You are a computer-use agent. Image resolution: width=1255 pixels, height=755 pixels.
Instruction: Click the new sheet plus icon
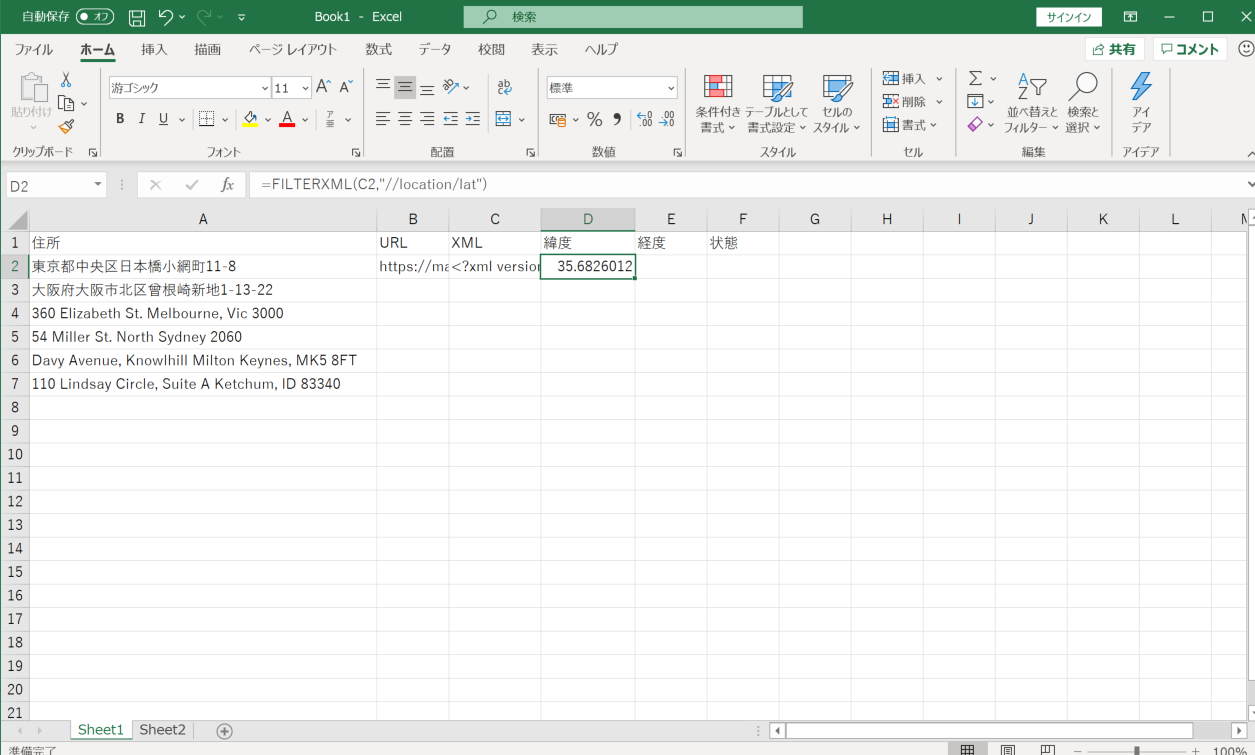pos(224,731)
